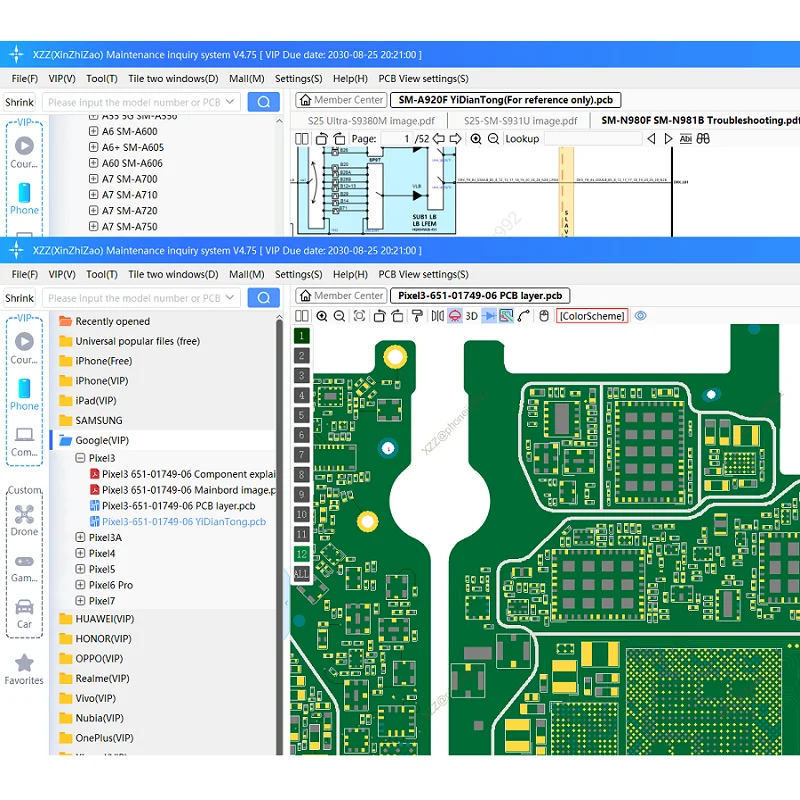Open the Settings(S) menu
This screenshot has width=800, height=800.
tap(298, 274)
